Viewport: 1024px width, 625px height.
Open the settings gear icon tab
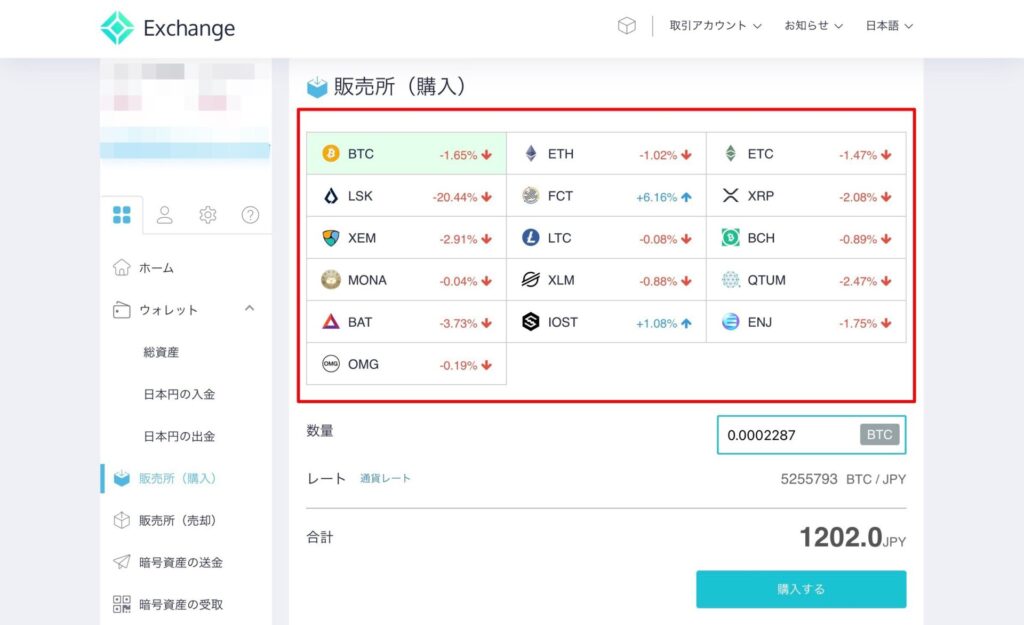208,215
